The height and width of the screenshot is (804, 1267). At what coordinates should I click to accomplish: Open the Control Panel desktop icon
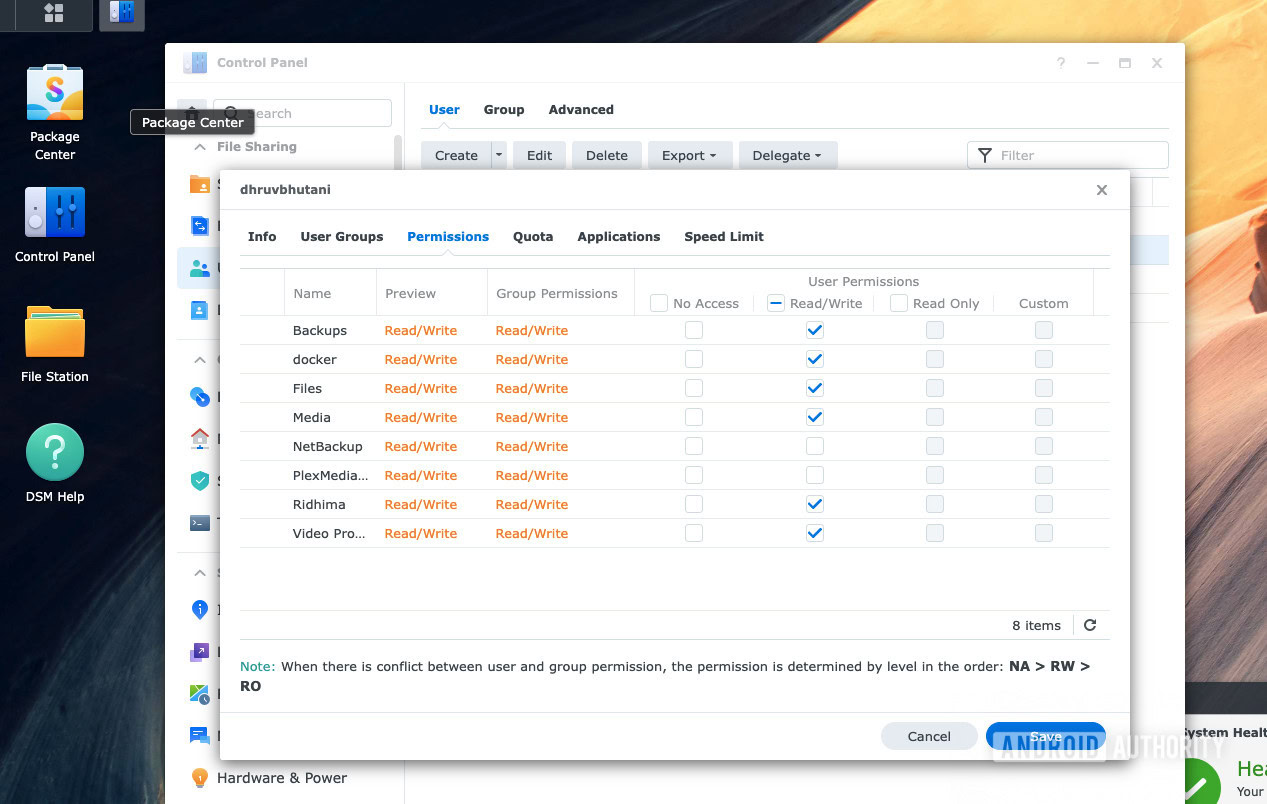click(x=55, y=214)
